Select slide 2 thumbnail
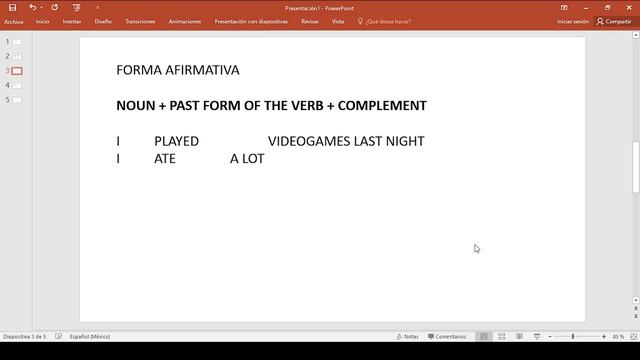The width and height of the screenshot is (640, 360). point(17,56)
